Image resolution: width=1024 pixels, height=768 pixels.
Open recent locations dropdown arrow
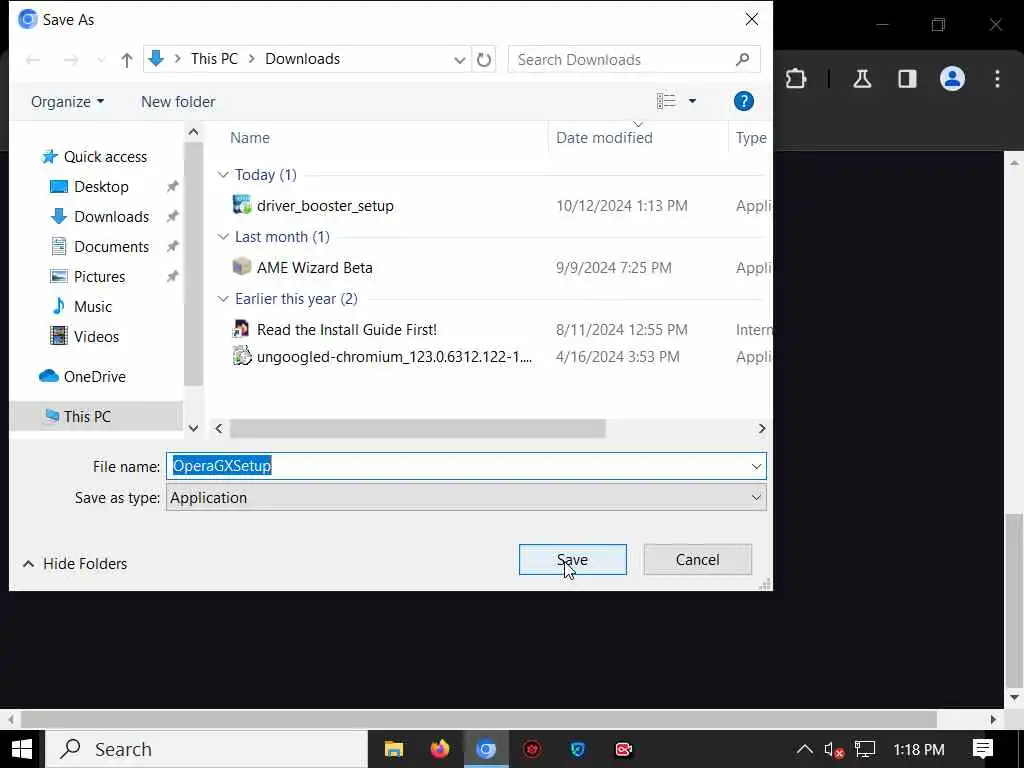(101, 60)
